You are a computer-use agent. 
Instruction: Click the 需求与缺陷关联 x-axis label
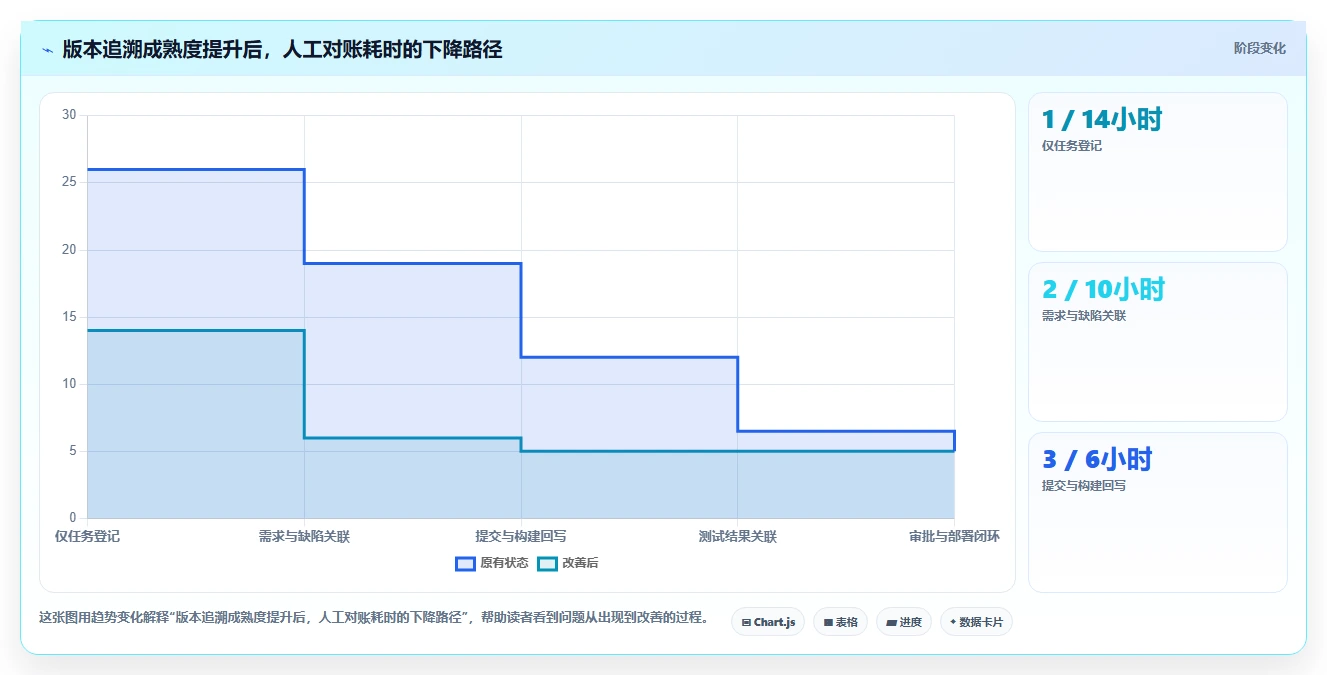point(304,536)
